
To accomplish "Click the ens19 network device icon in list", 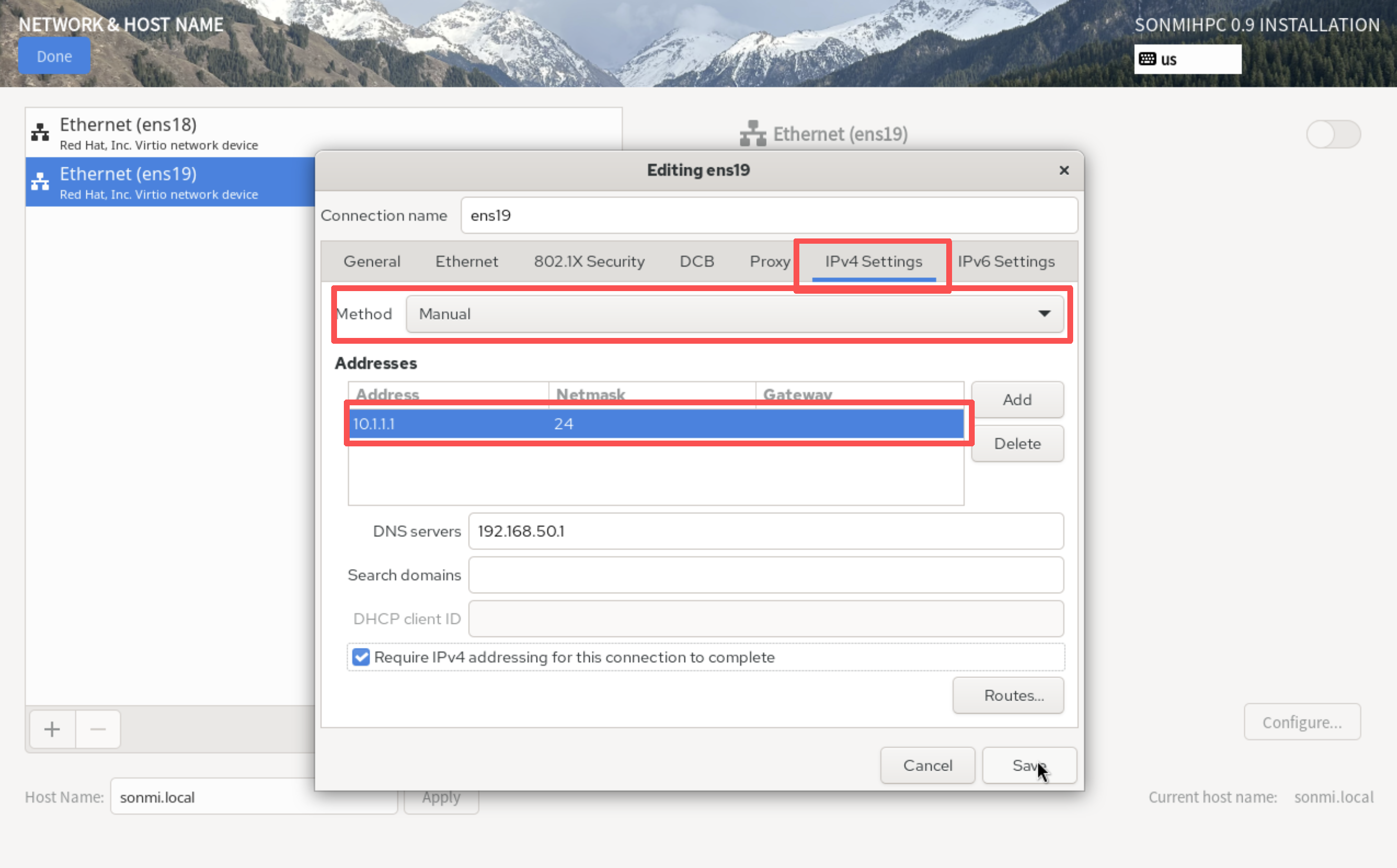I will pyautogui.click(x=39, y=182).
